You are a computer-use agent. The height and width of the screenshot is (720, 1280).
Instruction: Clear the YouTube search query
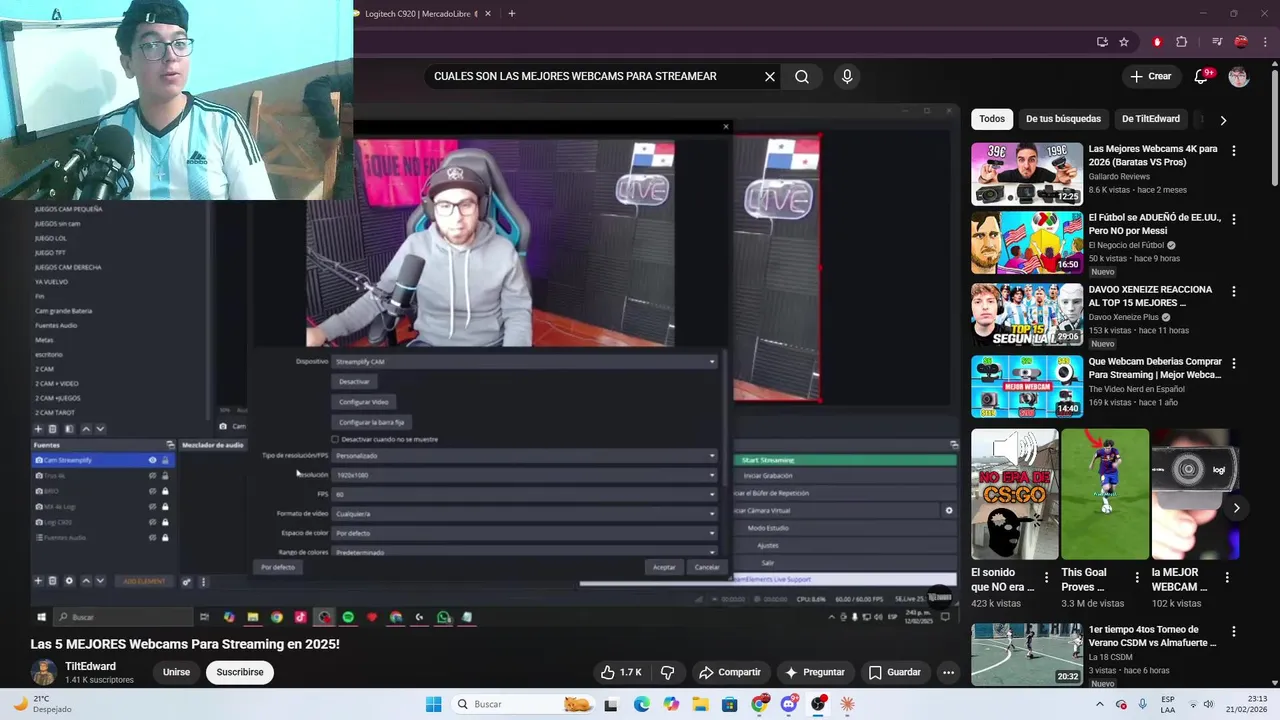click(x=770, y=76)
